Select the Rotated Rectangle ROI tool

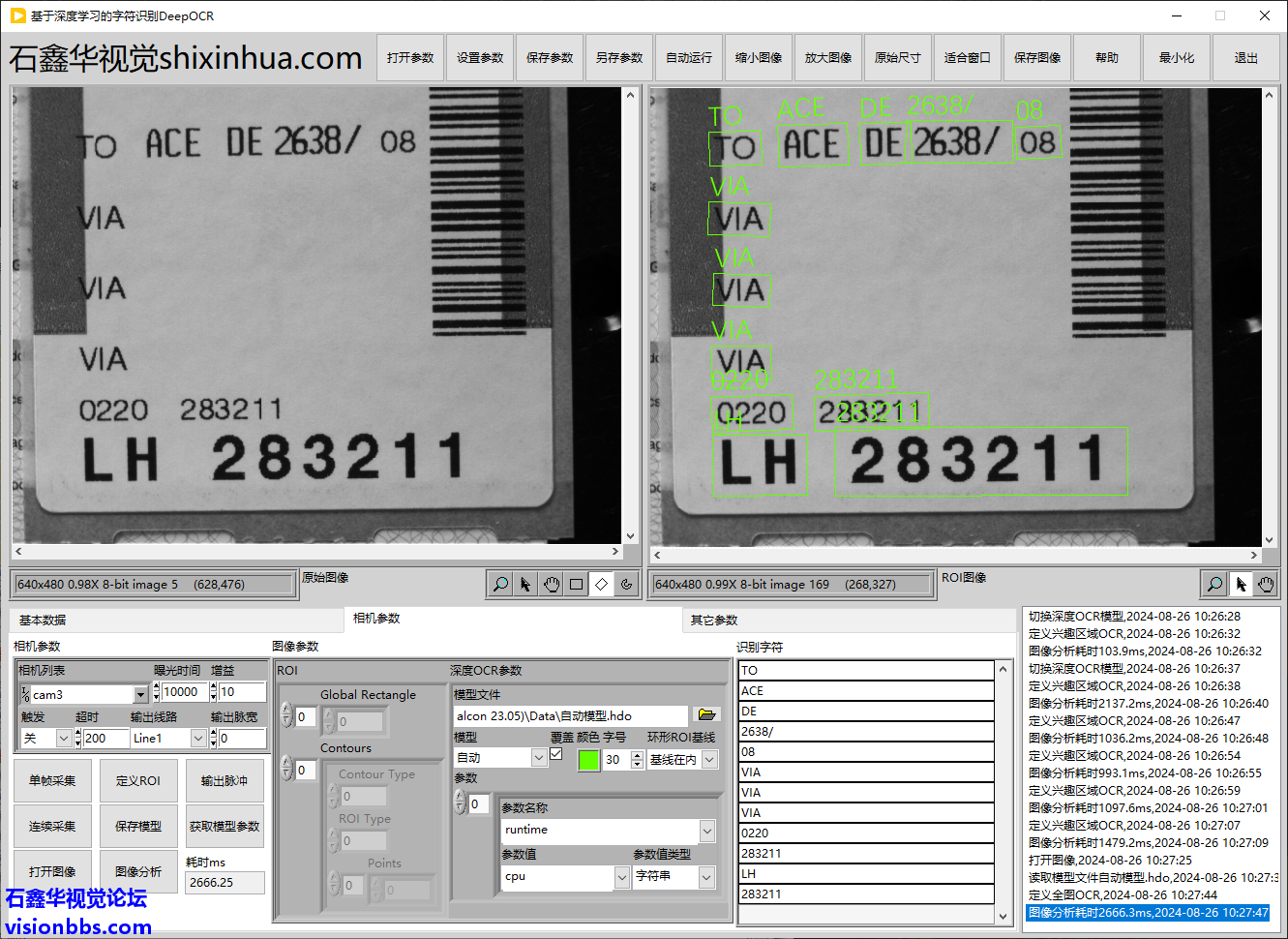[602, 585]
